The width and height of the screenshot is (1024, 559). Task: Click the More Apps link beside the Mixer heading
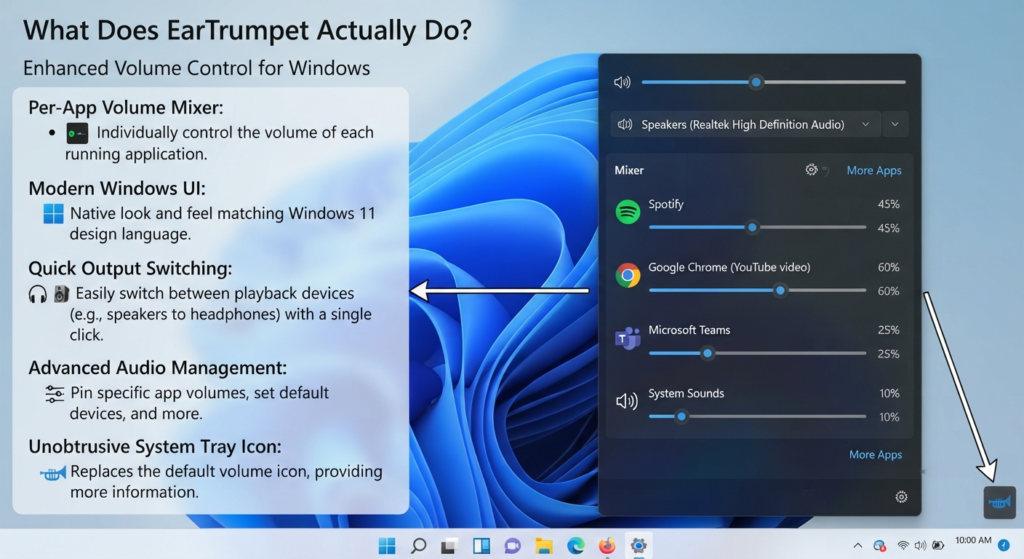point(874,170)
